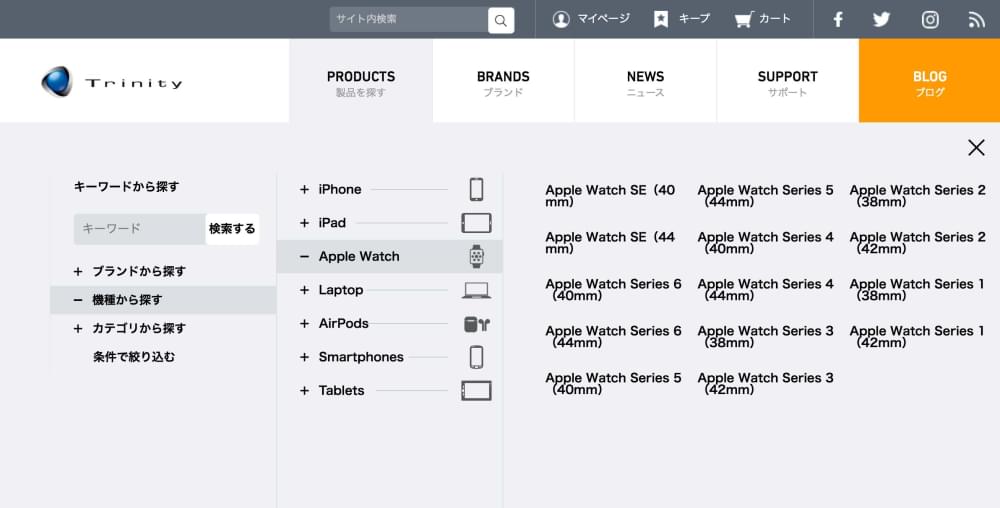The width and height of the screenshot is (1000, 508).
Task: Click 条件で絞り込む filter option
Action: (x=134, y=357)
